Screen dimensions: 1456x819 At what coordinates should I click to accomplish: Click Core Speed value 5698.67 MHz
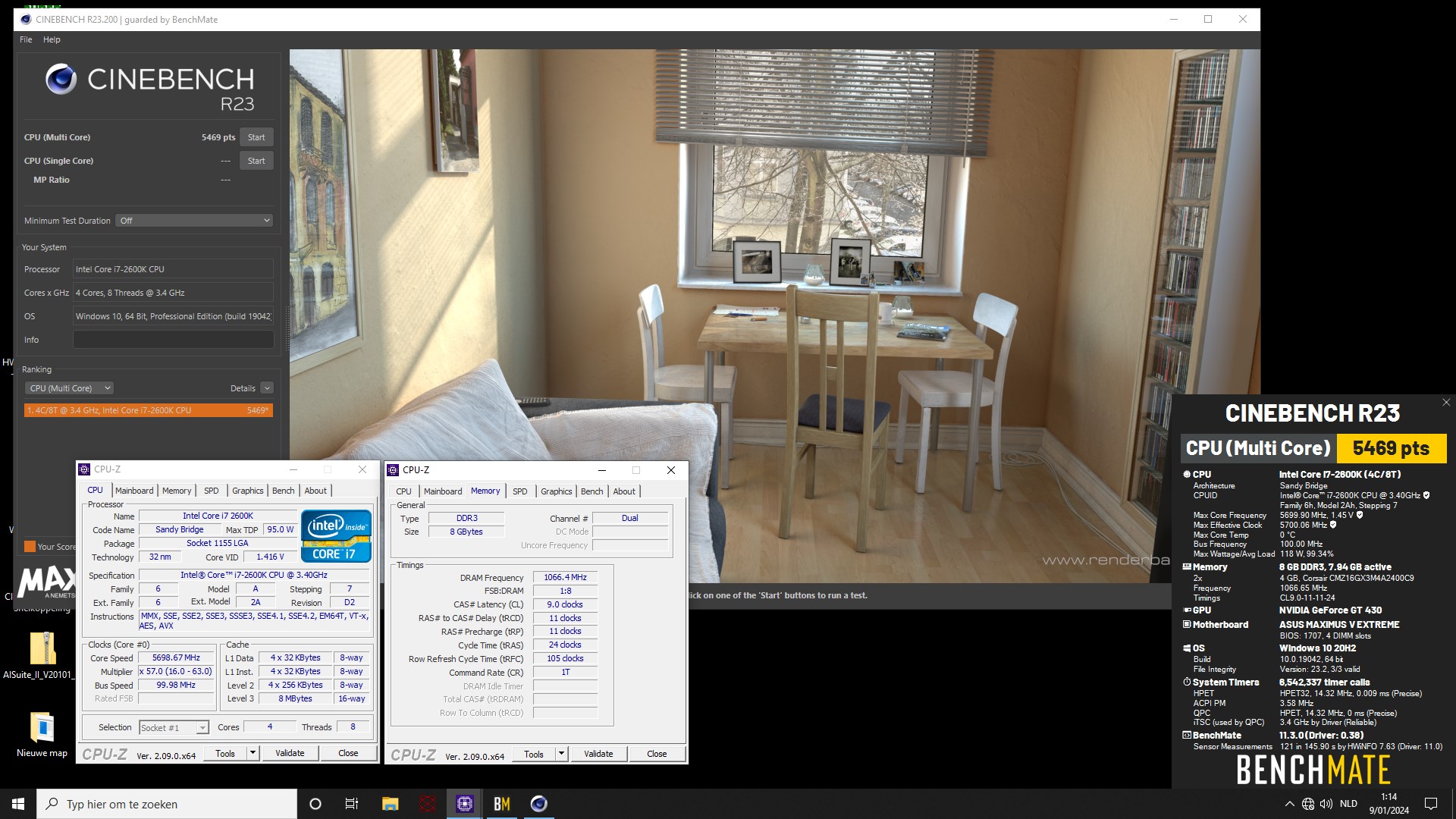[176, 658]
